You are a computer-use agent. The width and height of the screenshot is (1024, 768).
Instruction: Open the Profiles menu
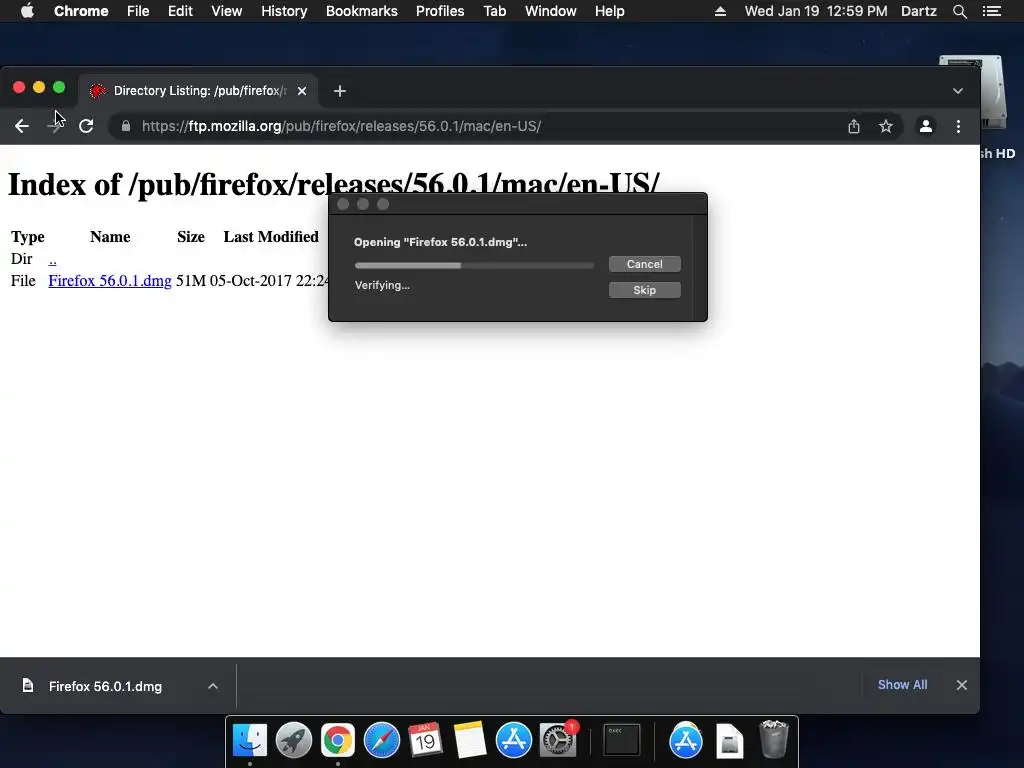click(440, 11)
